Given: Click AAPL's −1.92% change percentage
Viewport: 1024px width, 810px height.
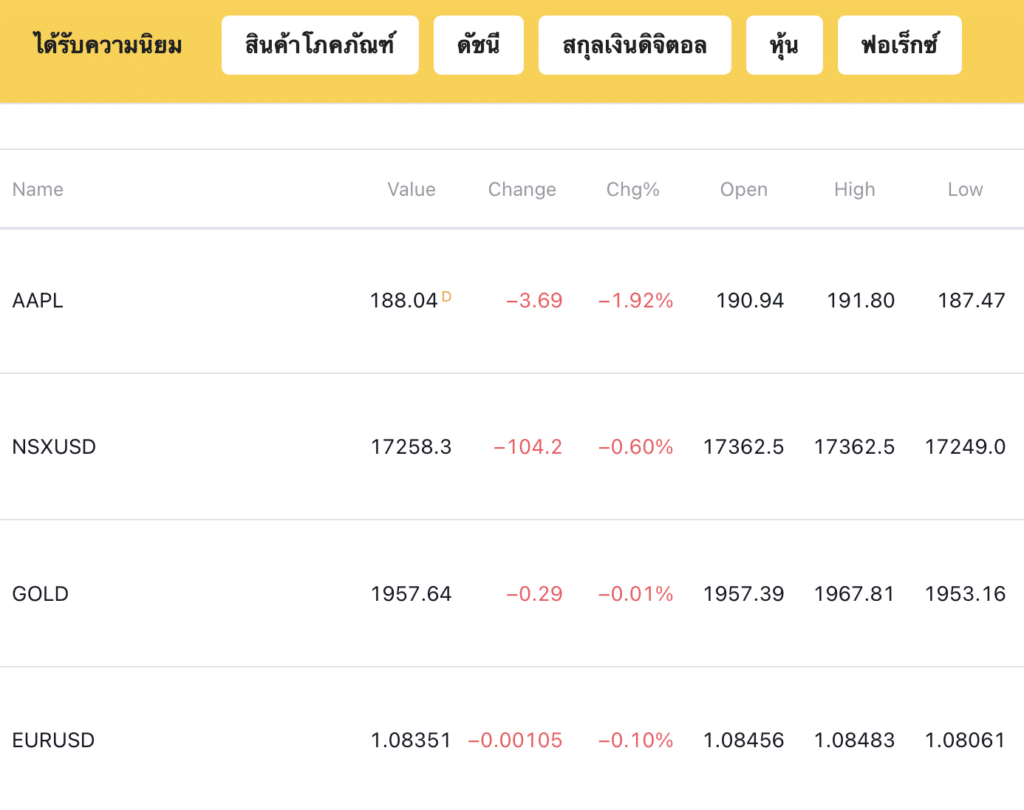Looking at the screenshot, I should (636, 301).
